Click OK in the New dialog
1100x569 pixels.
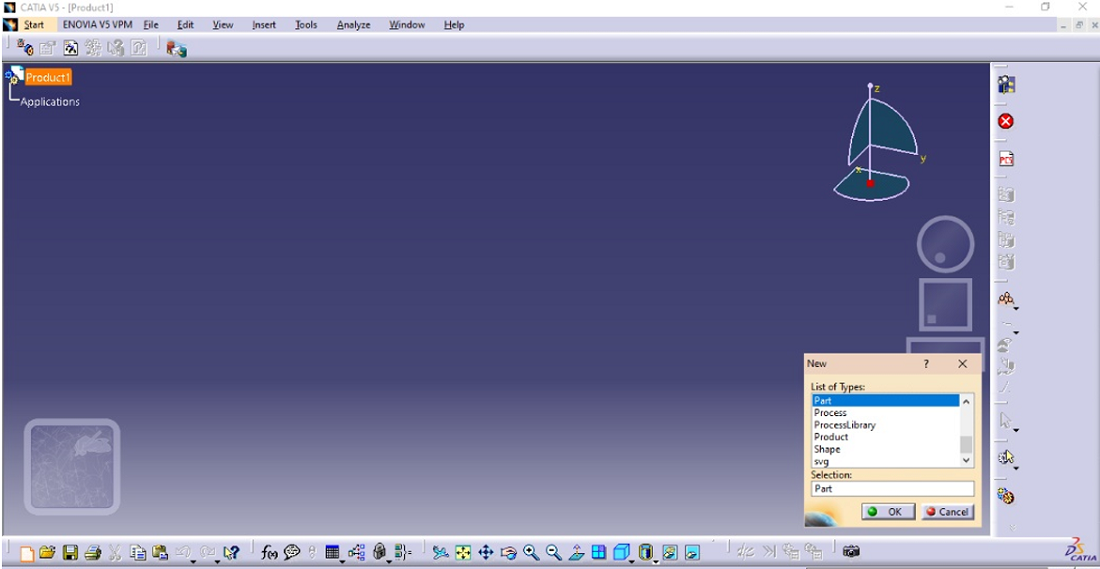click(x=886, y=511)
